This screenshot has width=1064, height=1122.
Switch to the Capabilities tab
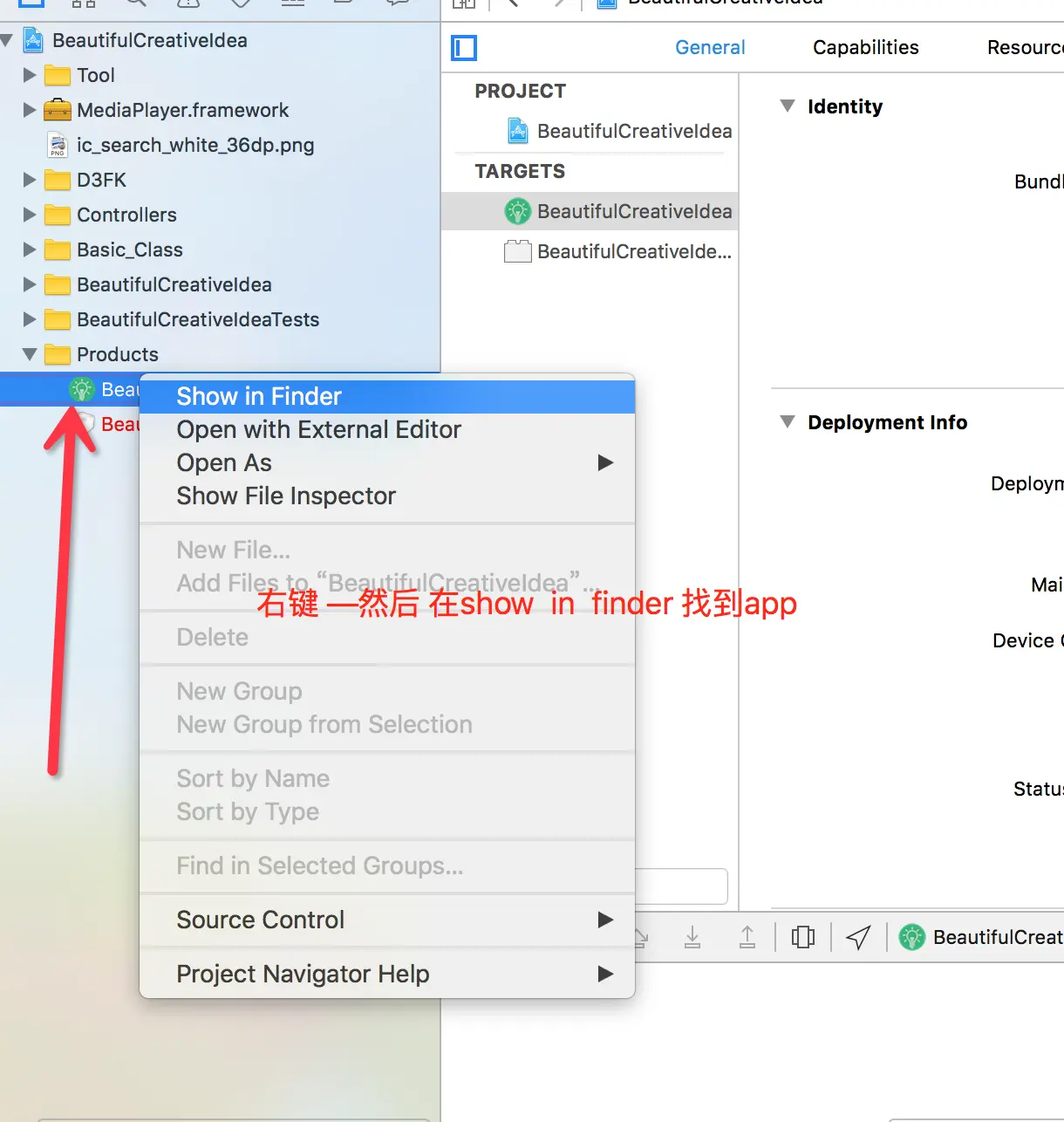(866, 47)
